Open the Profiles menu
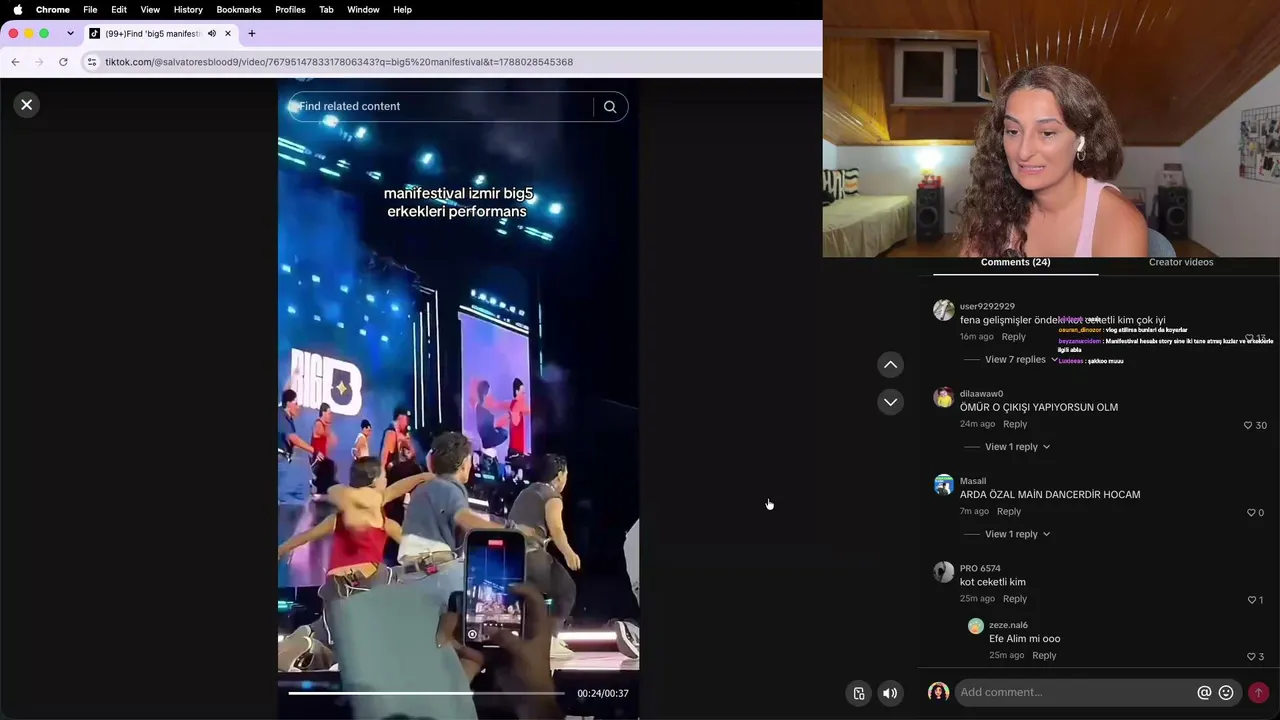Viewport: 1280px width, 720px height. pyautogui.click(x=290, y=9)
